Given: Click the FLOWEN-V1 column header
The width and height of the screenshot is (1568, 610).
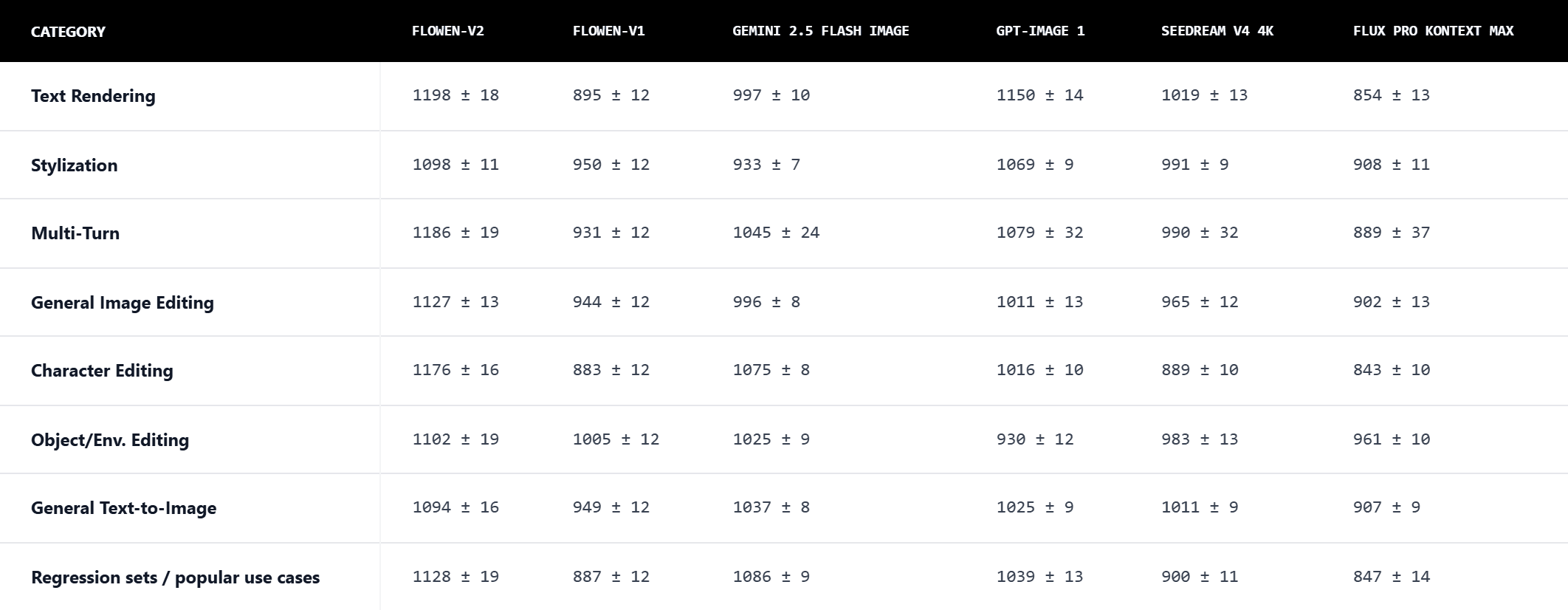Looking at the screenshot, I should [608, 31].
